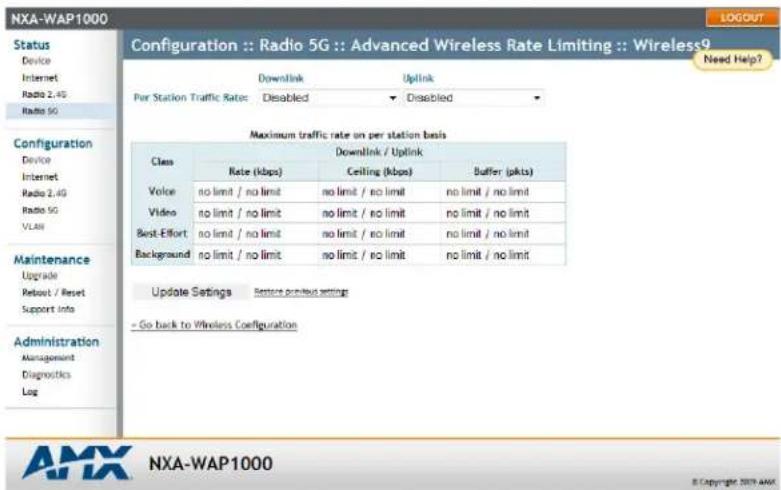Image resolution: width=781 pixels, height=490 pixels.
Task: Click the Status section heading
Action: point(31,45)
